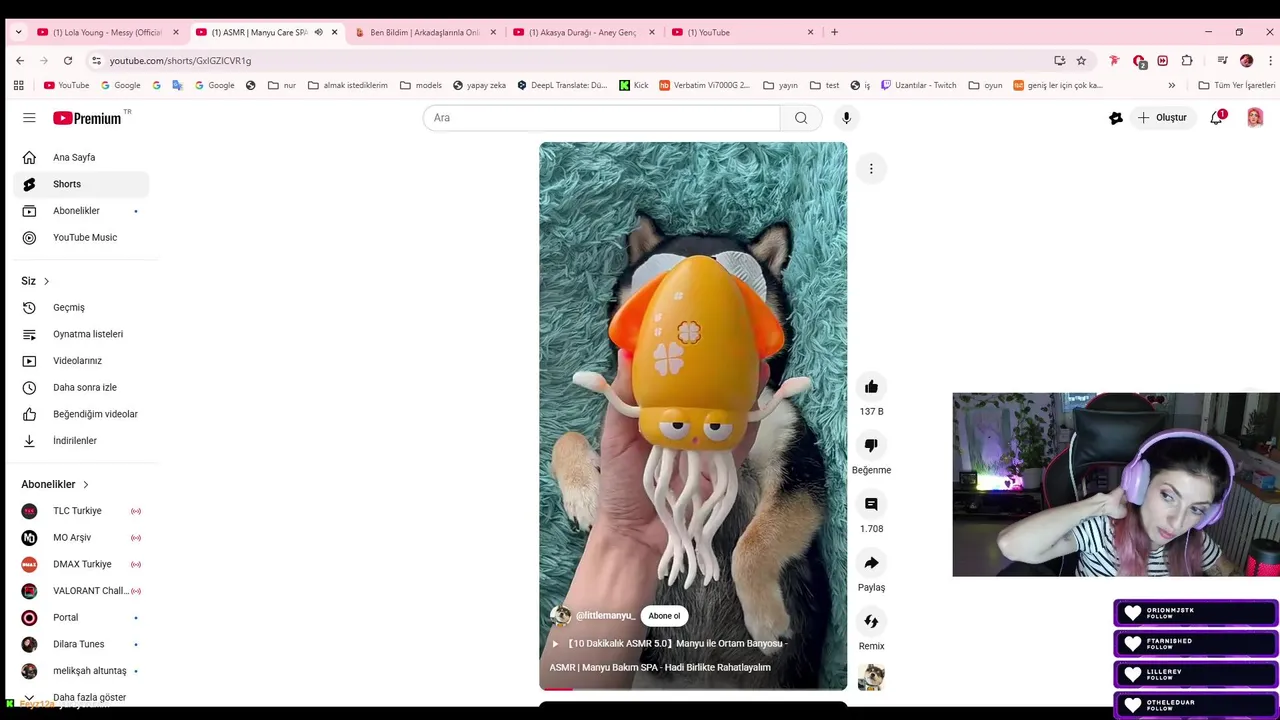This screenshot has width=1280, height=720.
Task: Click the sound thumbnail below Remix
Action: (871, 677)
